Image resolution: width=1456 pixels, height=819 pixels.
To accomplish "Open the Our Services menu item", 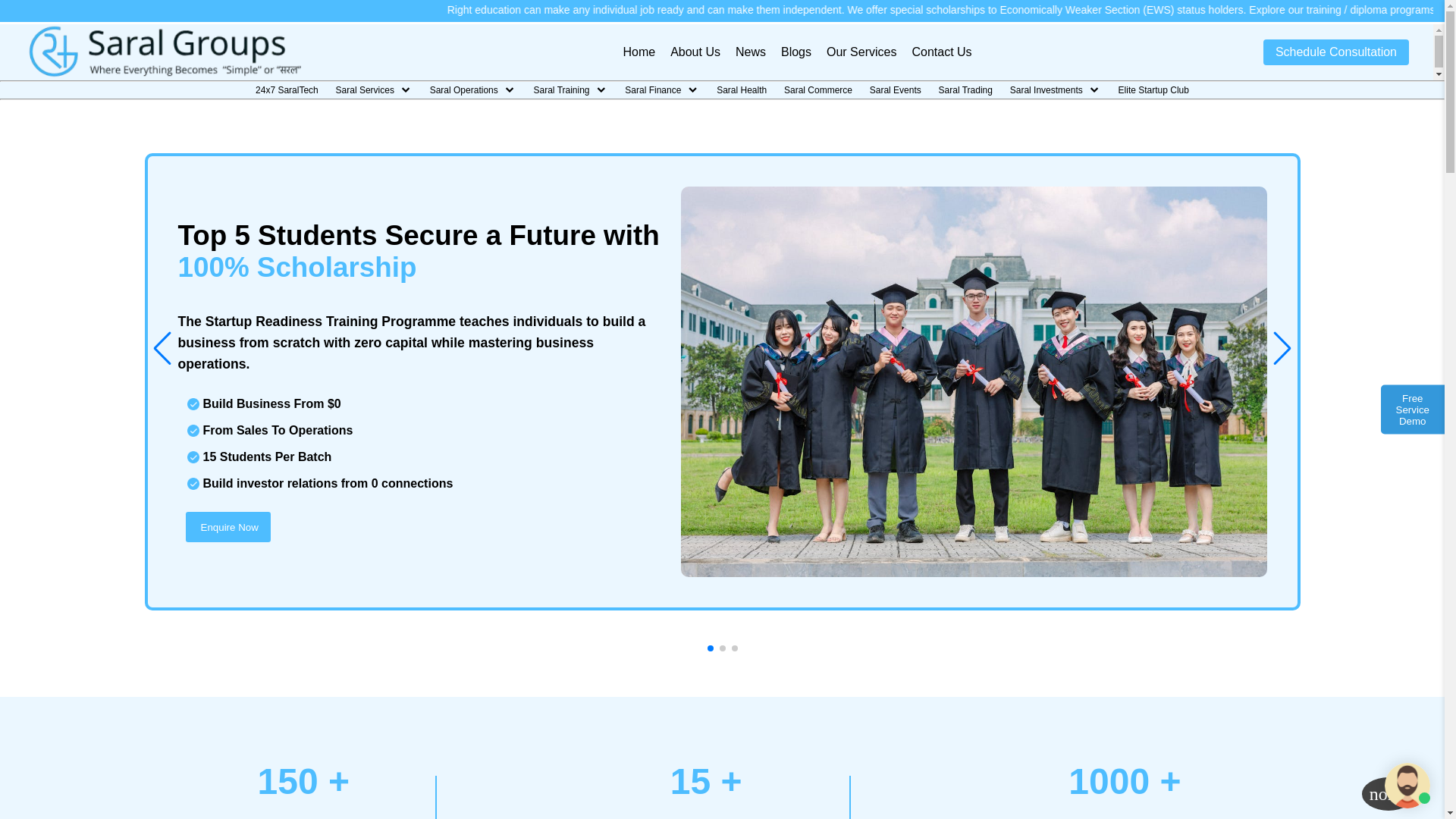I will tap(861, 52).
